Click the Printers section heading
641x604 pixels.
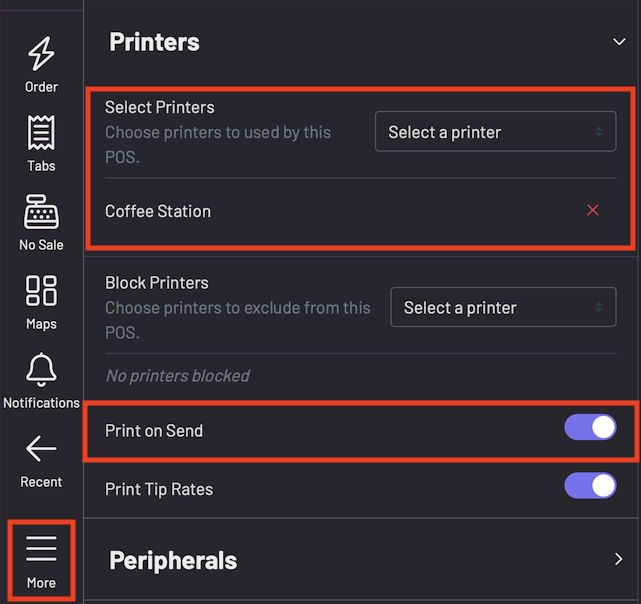click(154, 42)
